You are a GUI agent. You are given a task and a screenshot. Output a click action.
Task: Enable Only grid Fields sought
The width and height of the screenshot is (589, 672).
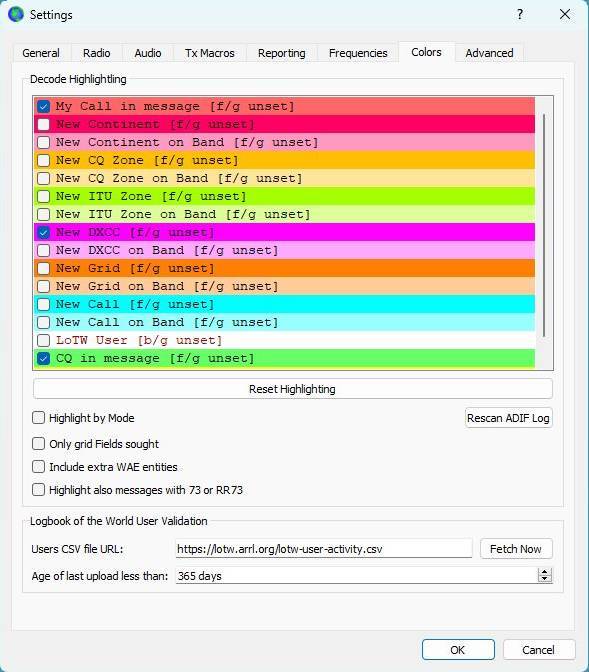[x=39, y=444]
